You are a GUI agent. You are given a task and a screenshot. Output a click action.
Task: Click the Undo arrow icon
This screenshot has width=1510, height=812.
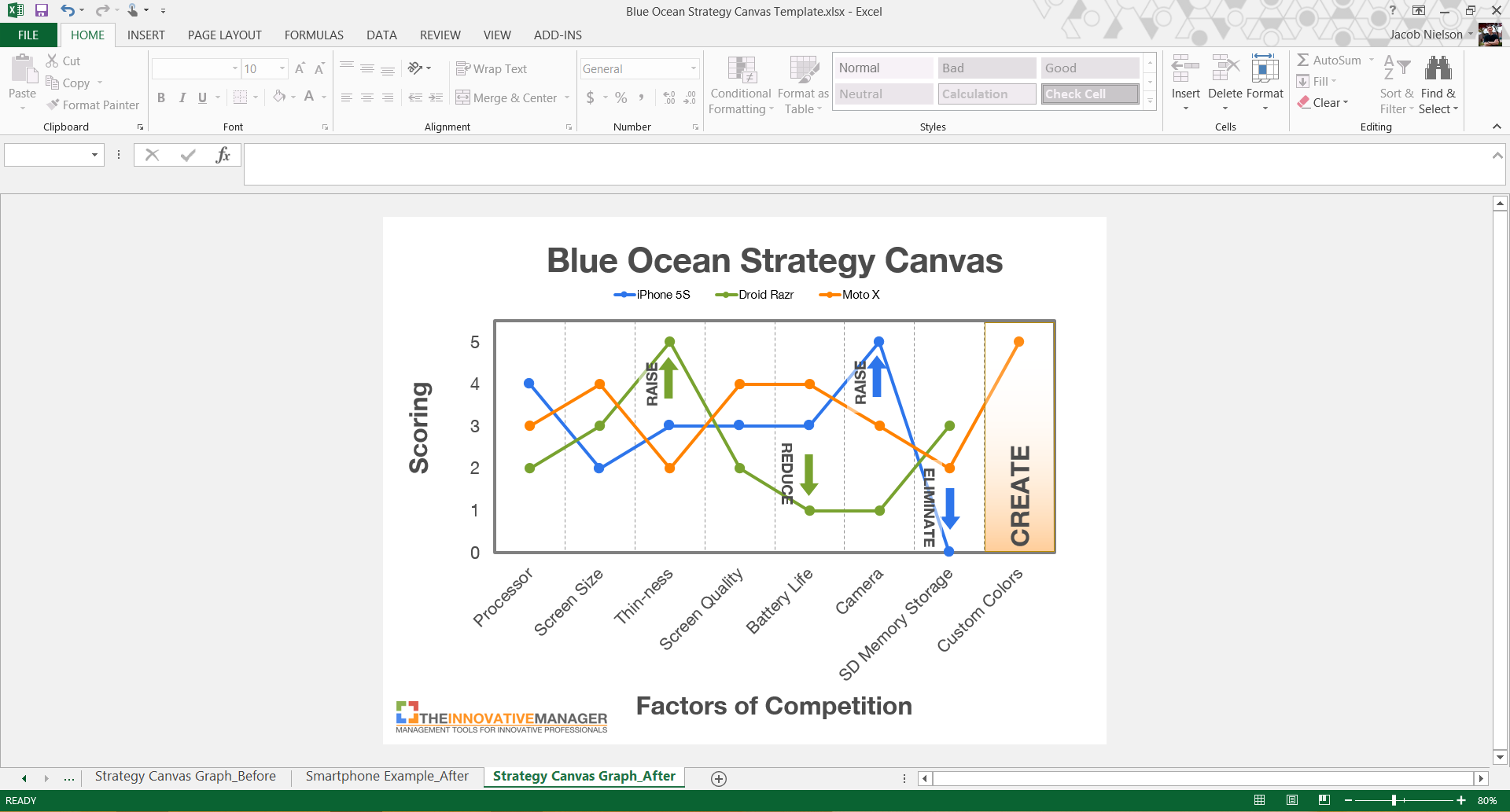tap(68, 11)
